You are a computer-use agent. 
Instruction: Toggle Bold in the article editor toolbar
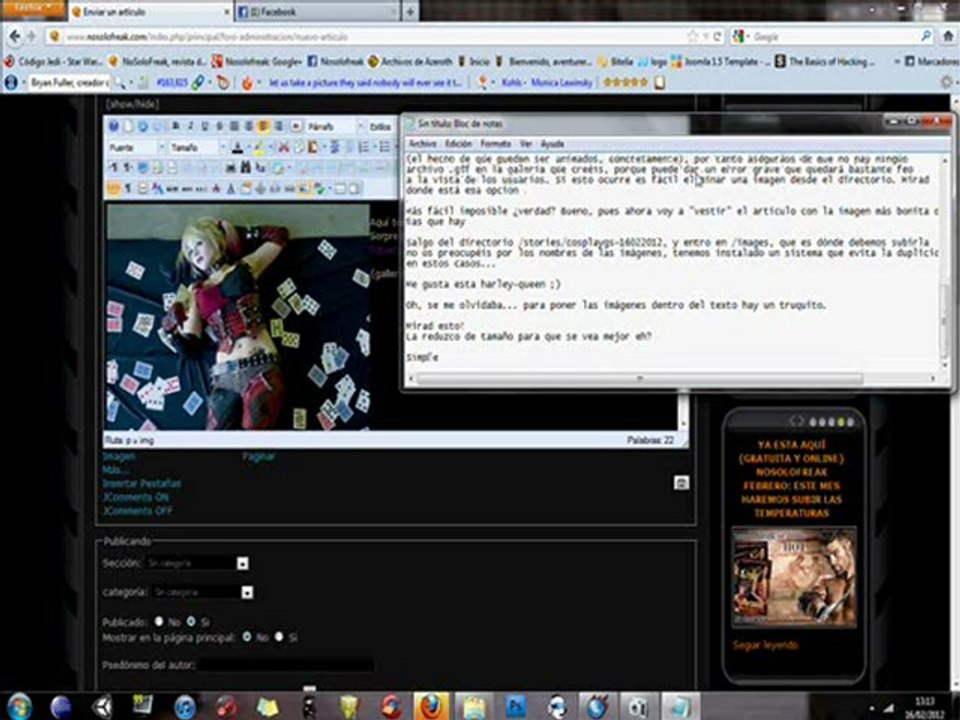(x=175, y=126)
